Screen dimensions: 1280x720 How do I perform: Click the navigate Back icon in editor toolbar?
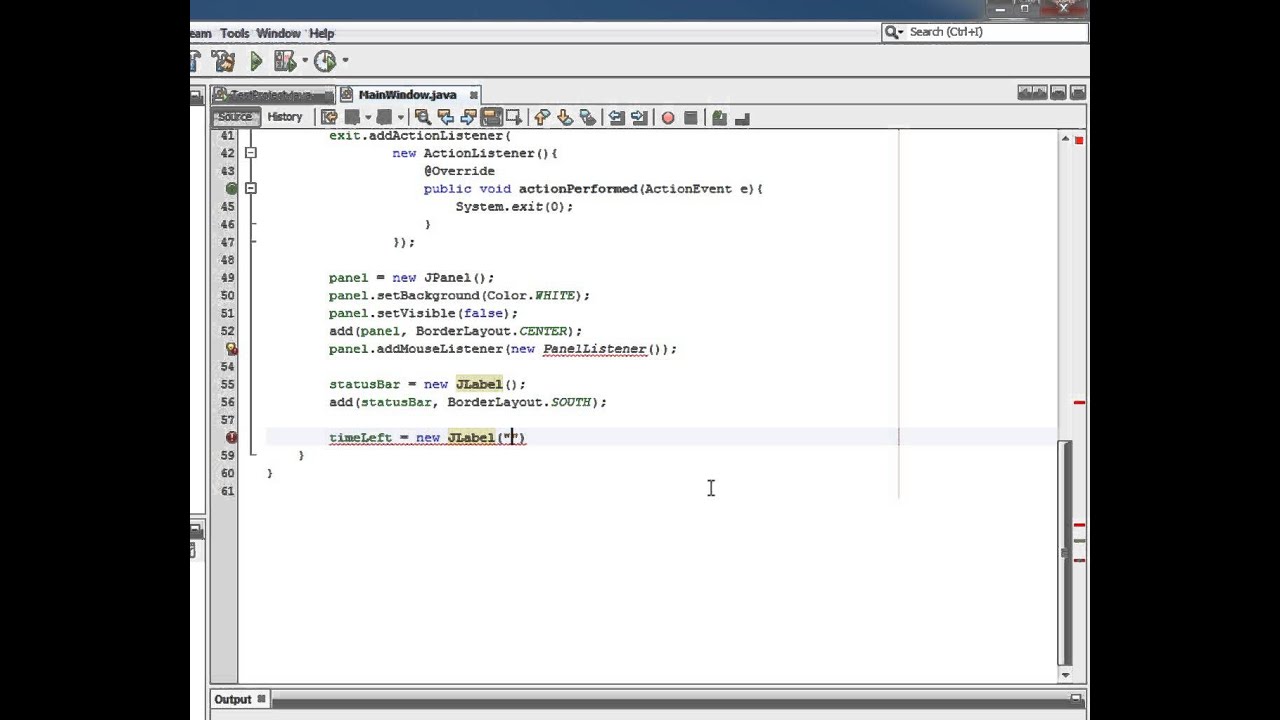(x=352, y=118)
